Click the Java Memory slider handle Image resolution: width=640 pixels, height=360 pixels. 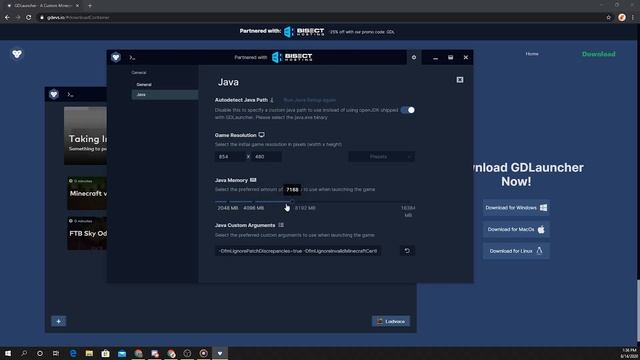tap(292, 201)
